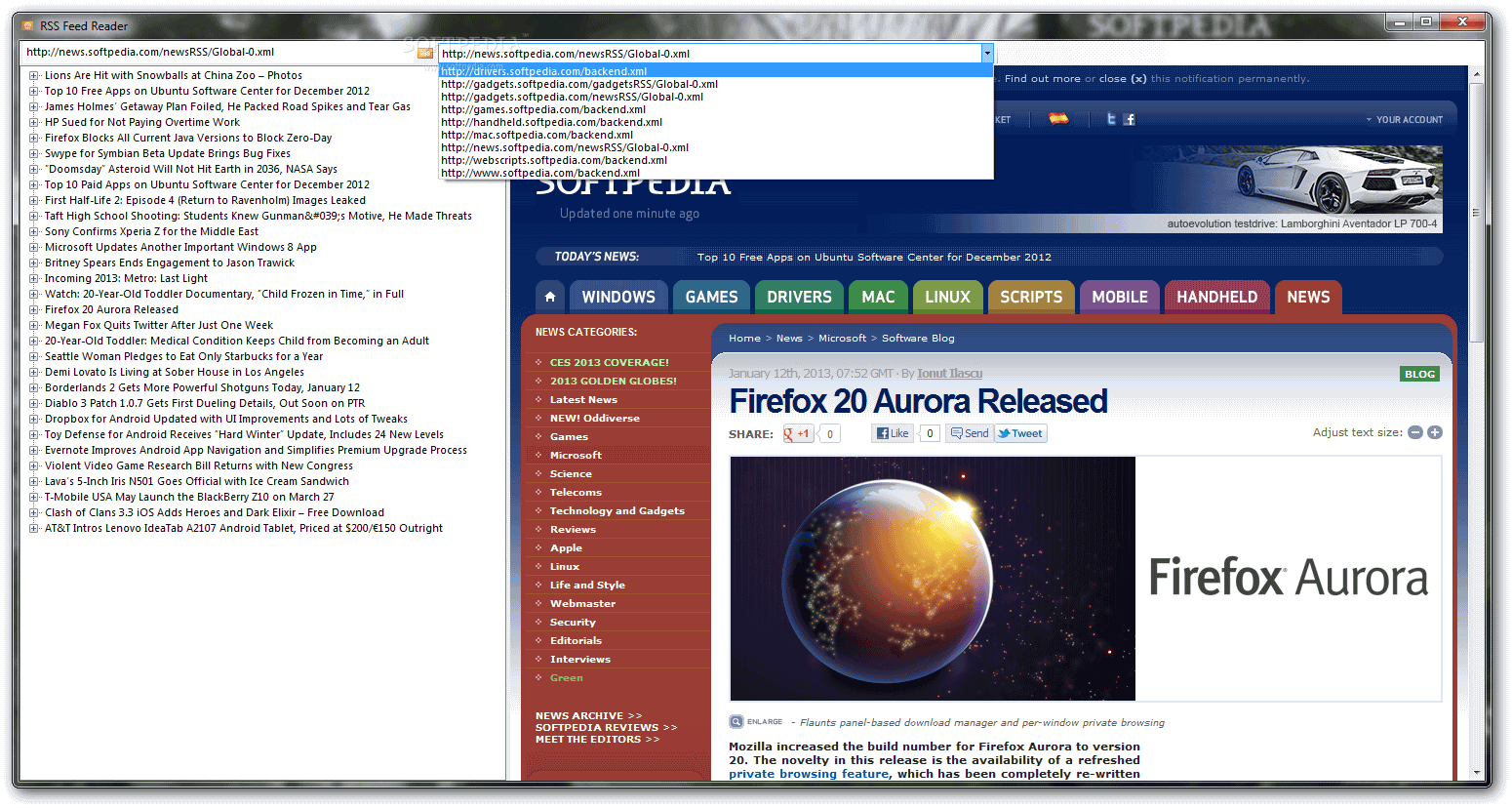Click the Firefox Aurora article image
This screenshot has width=1512, height=808.
coord(1085,579)
